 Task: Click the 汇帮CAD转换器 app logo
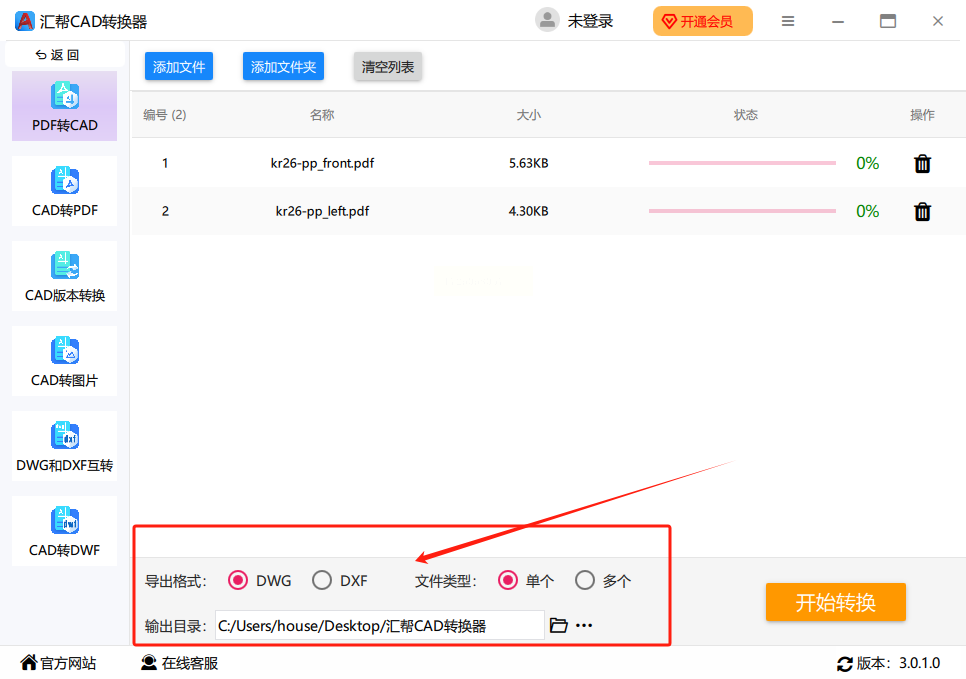(25, 22)
